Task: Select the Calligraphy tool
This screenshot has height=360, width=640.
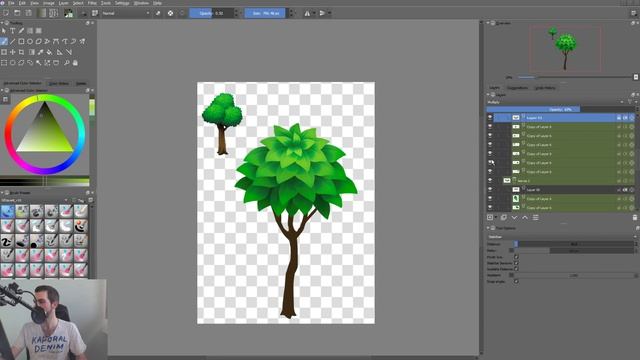Action: pos(21,31)
